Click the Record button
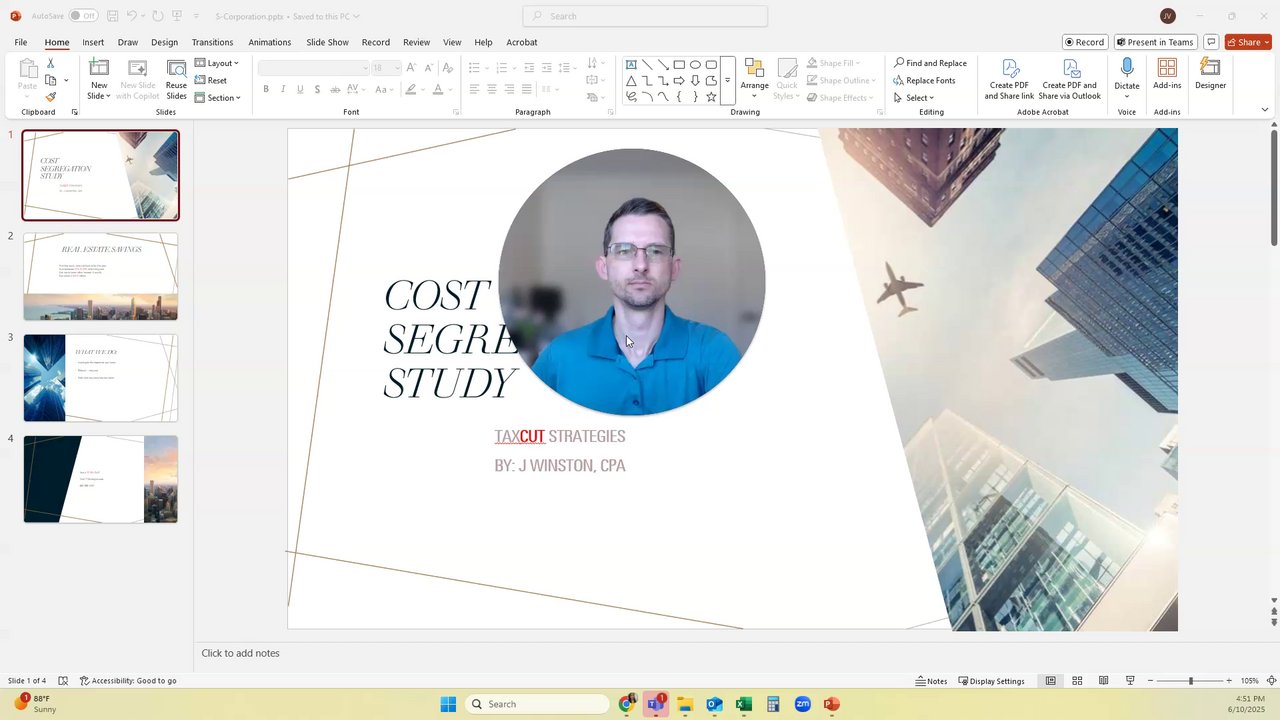The width and height of the screenshot is (1280, 720). (x=1085, y=42)
